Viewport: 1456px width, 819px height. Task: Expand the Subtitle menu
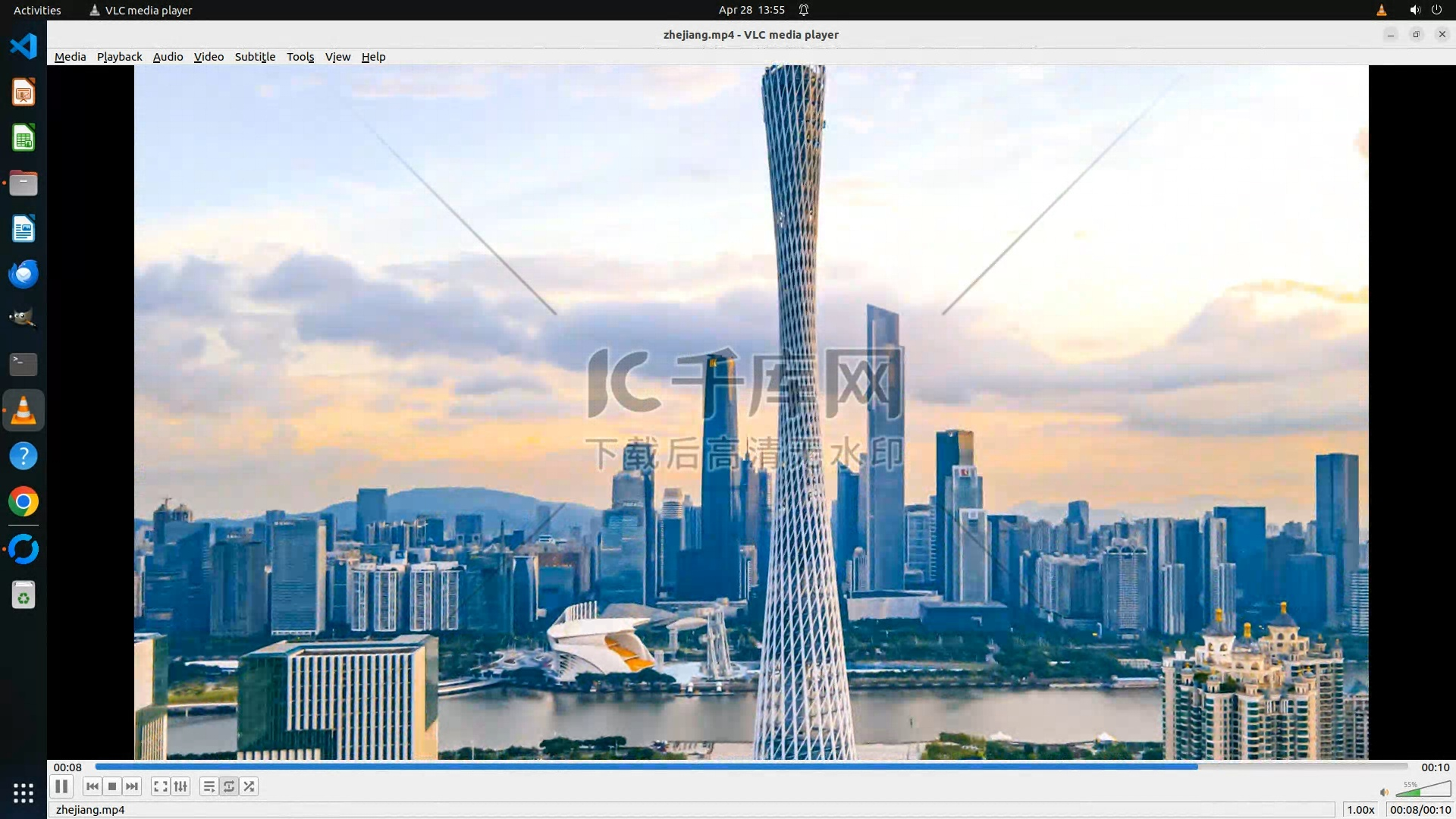coord(255,57)
